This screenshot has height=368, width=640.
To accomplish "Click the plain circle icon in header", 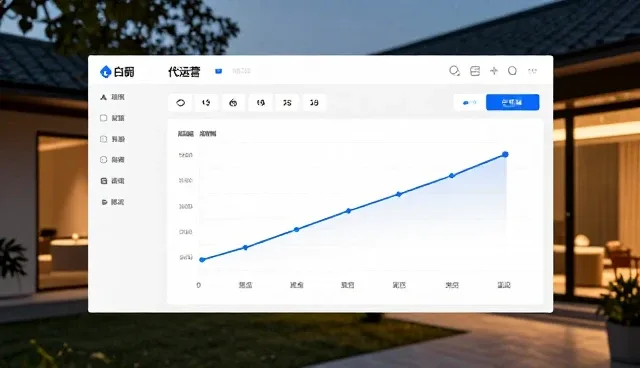I will pos(512,71).
